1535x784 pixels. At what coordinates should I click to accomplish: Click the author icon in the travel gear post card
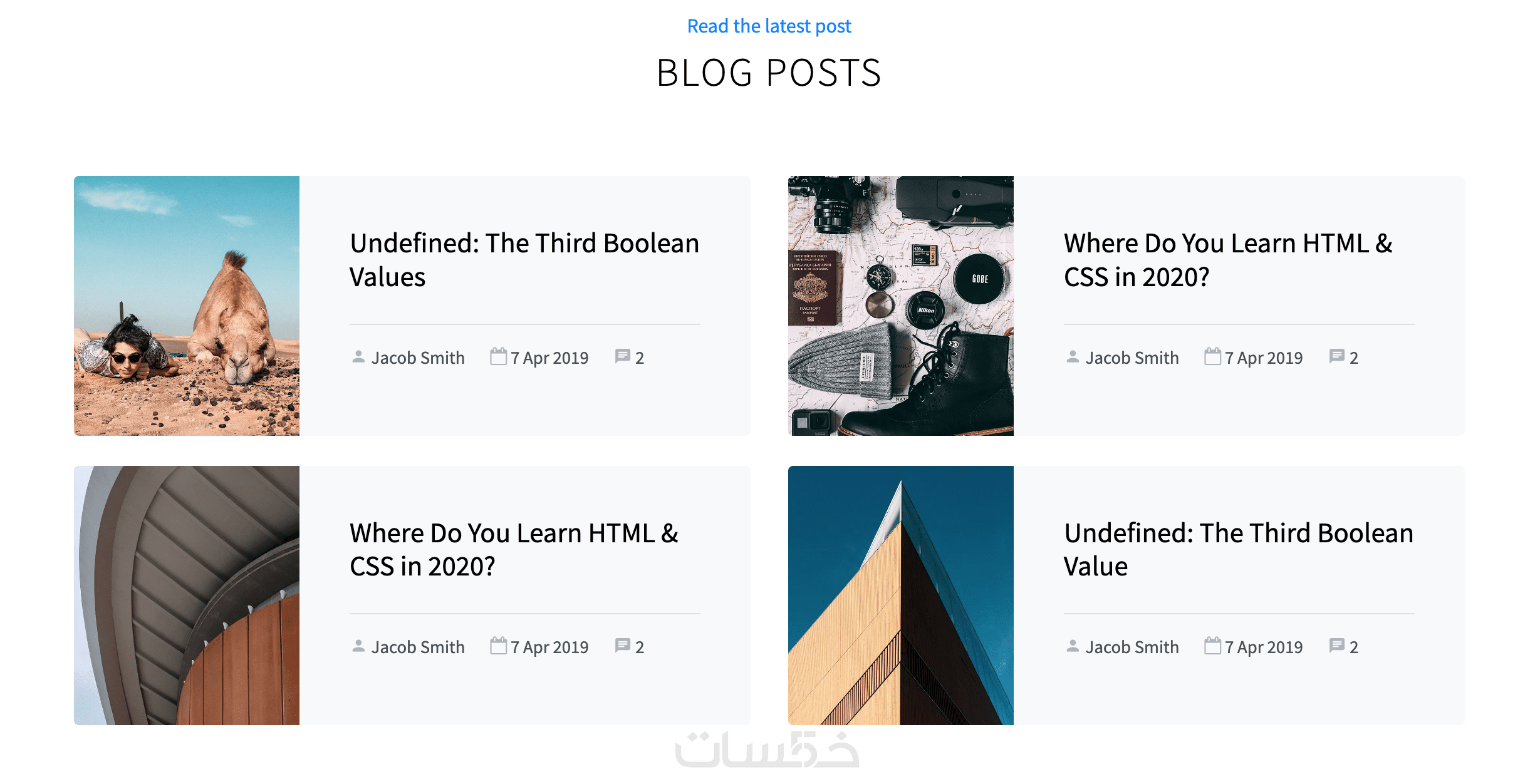click(1073, 357)
